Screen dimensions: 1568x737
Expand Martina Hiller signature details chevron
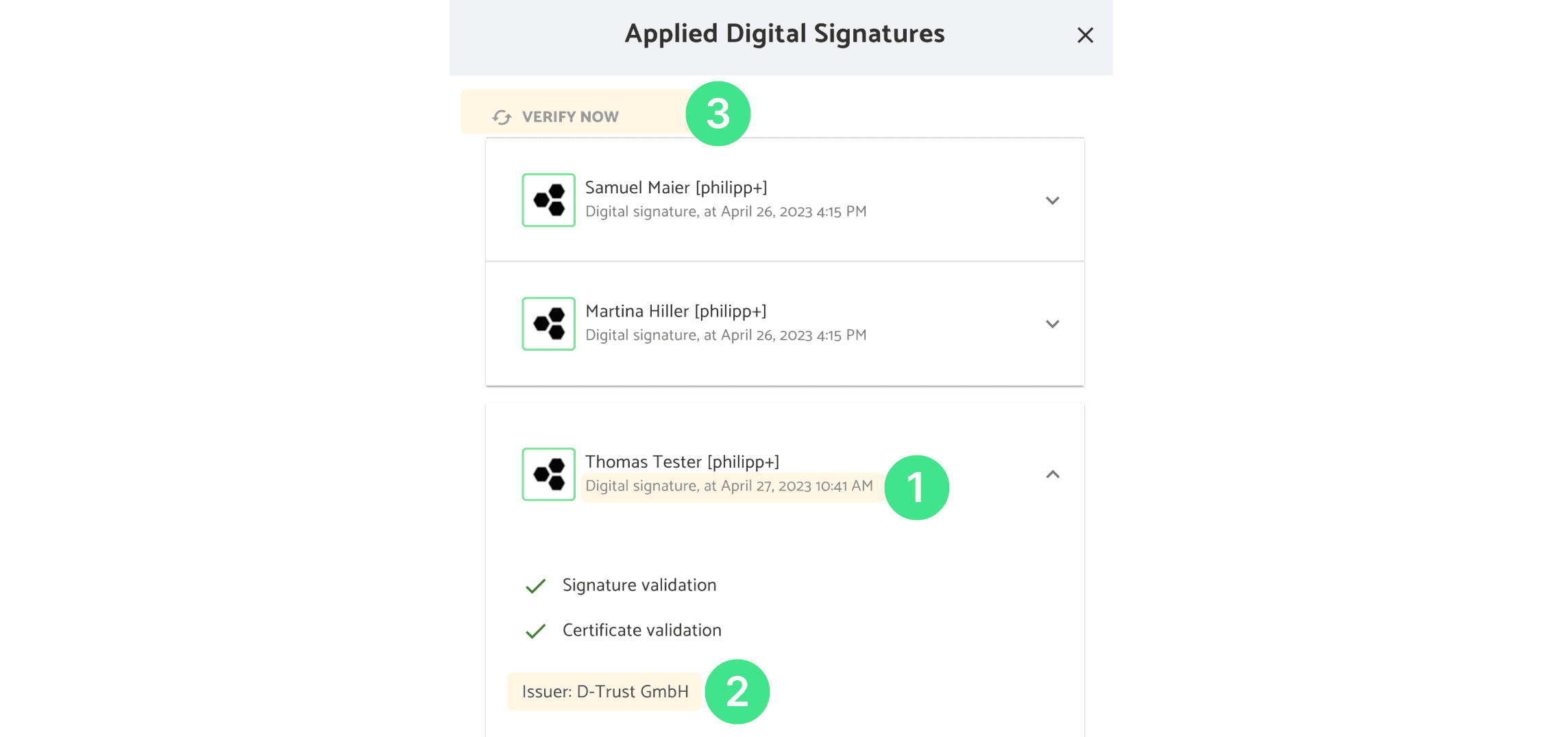pyautogui.click(x=1052, y=324)
